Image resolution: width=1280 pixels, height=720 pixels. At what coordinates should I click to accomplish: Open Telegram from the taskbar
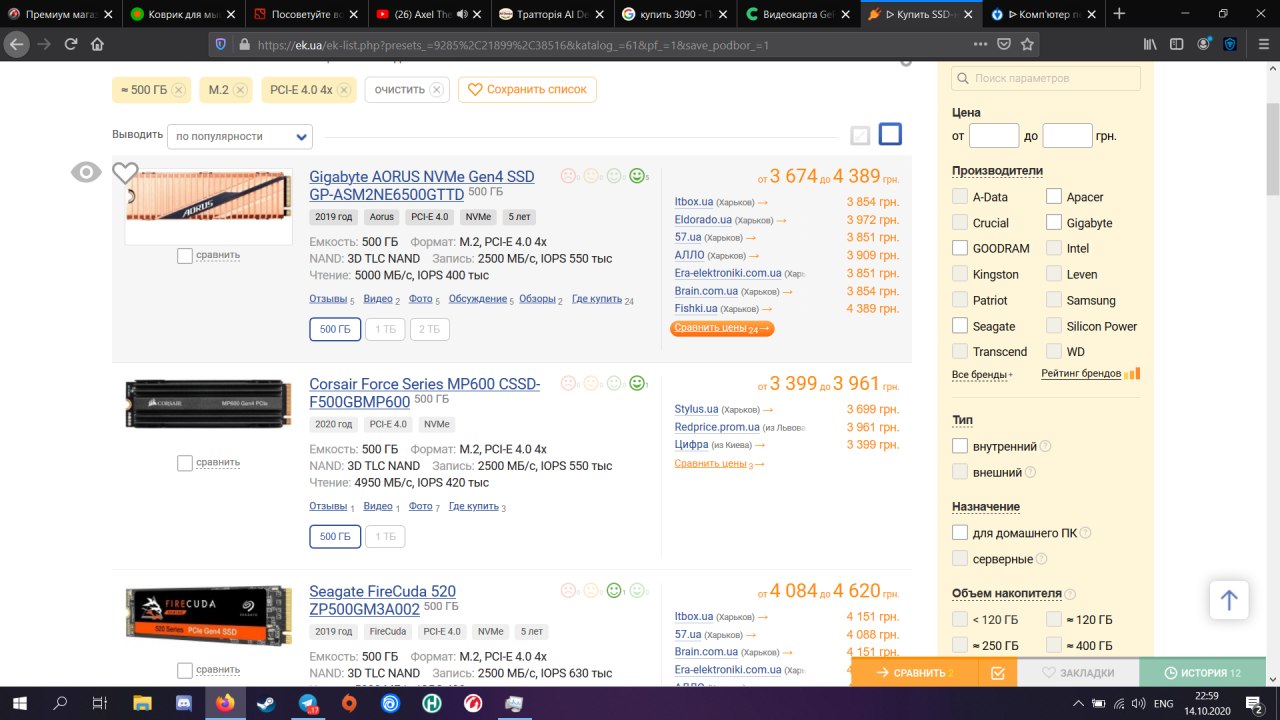pos(307,703)
